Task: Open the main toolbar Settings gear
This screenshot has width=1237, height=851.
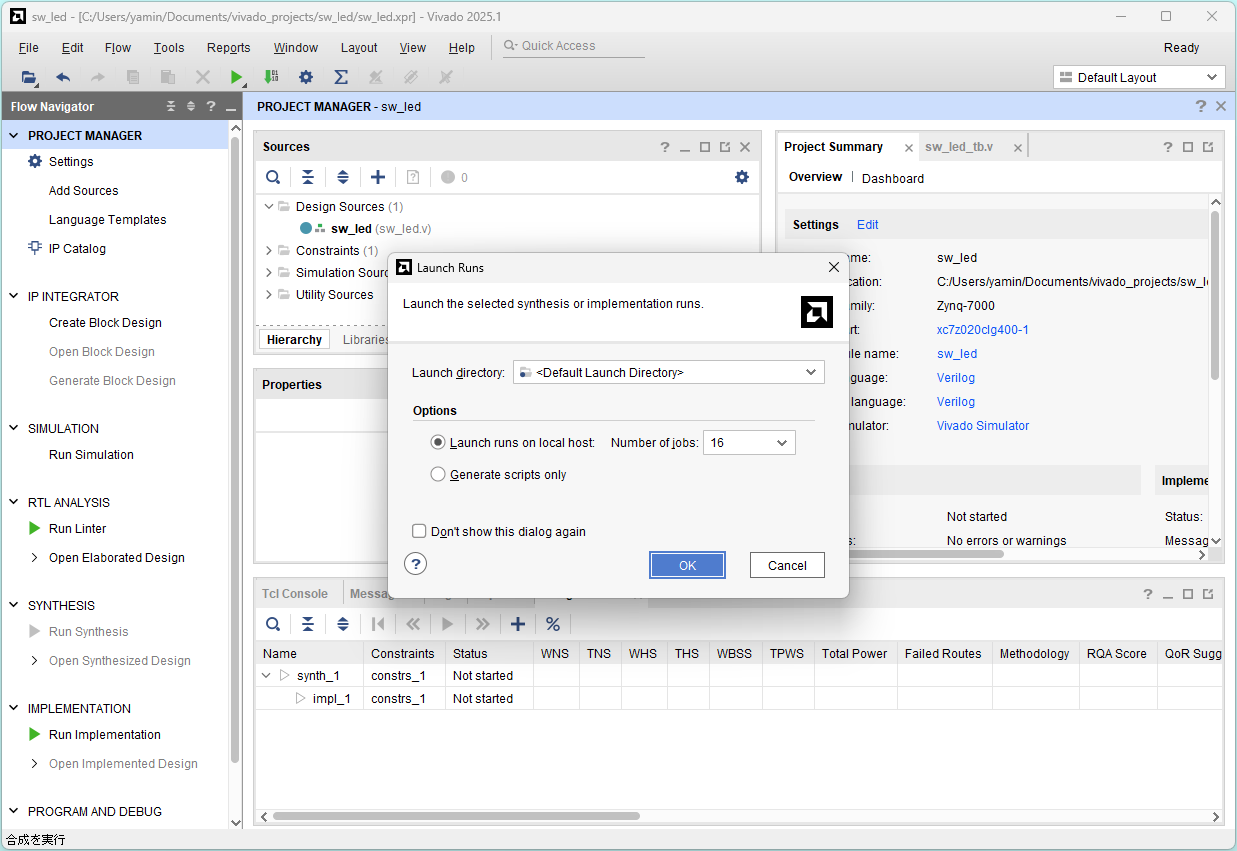Action: (x=306, y=77)
